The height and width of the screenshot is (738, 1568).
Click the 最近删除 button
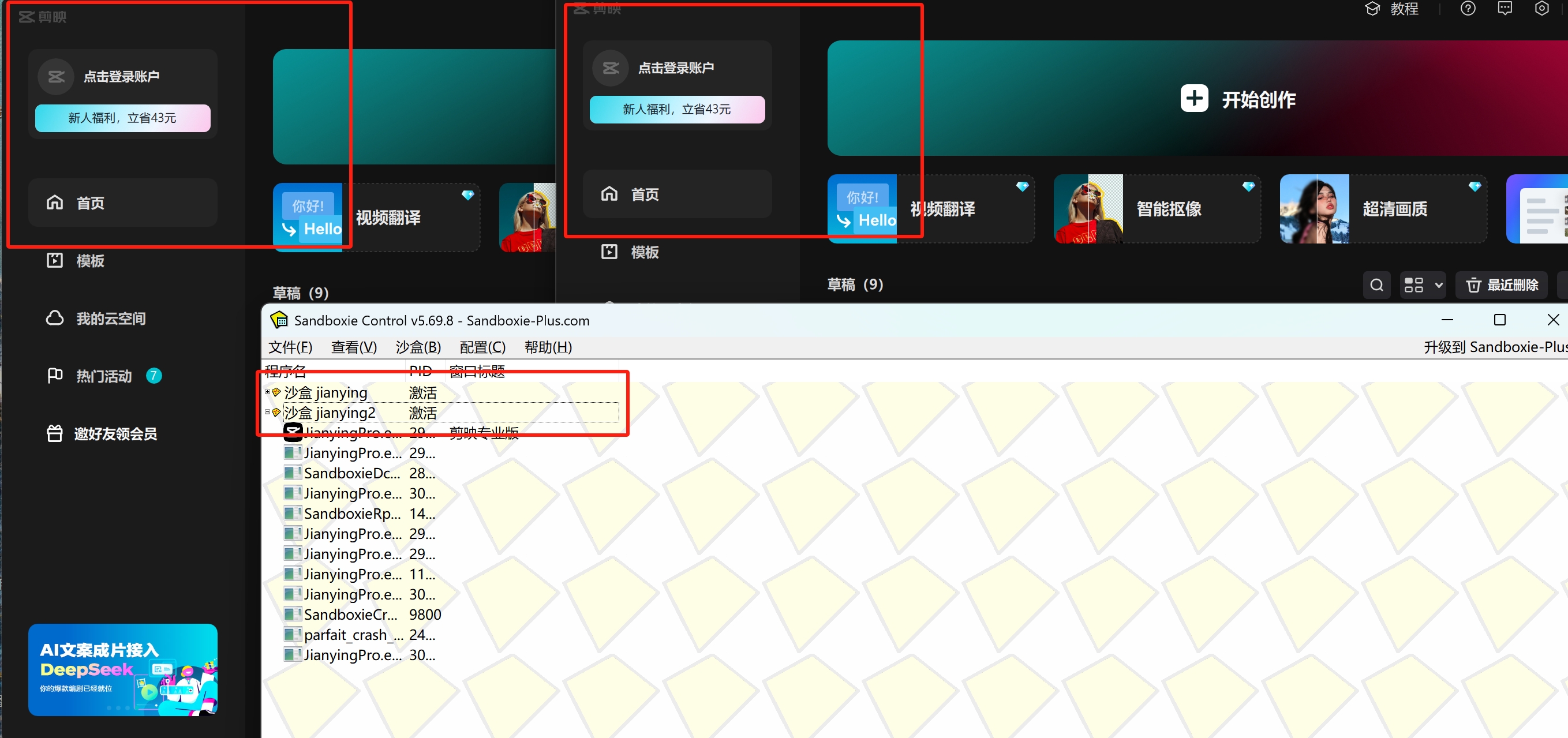click(1501, 284)
